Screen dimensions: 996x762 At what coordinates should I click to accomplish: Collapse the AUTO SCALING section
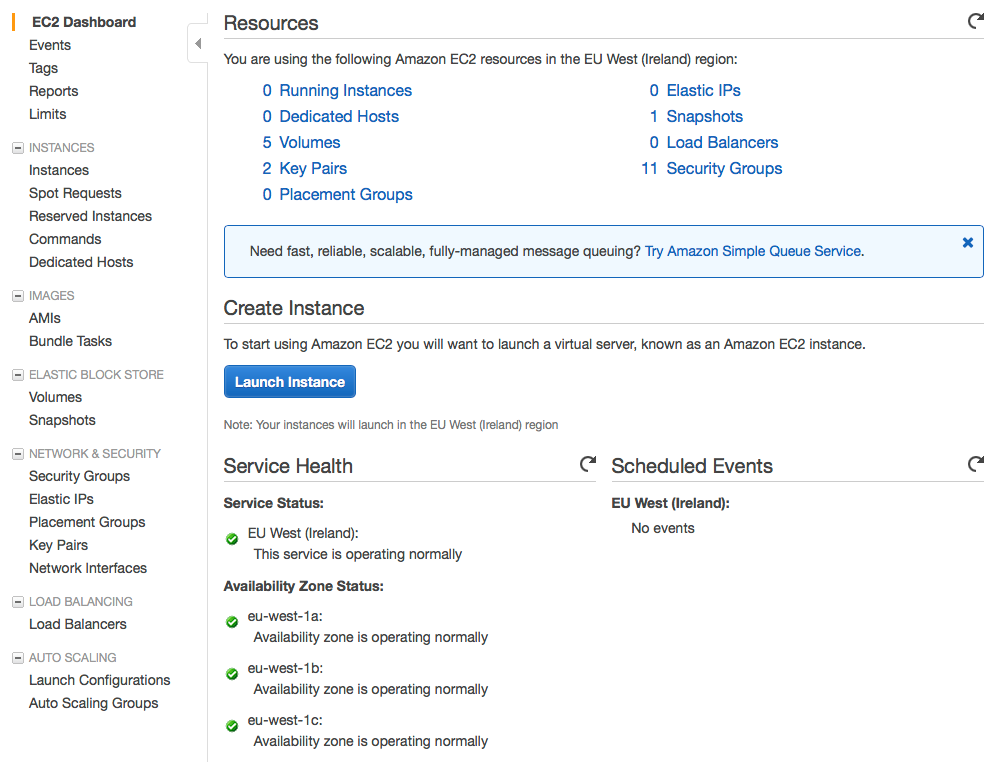pos(18,658)
